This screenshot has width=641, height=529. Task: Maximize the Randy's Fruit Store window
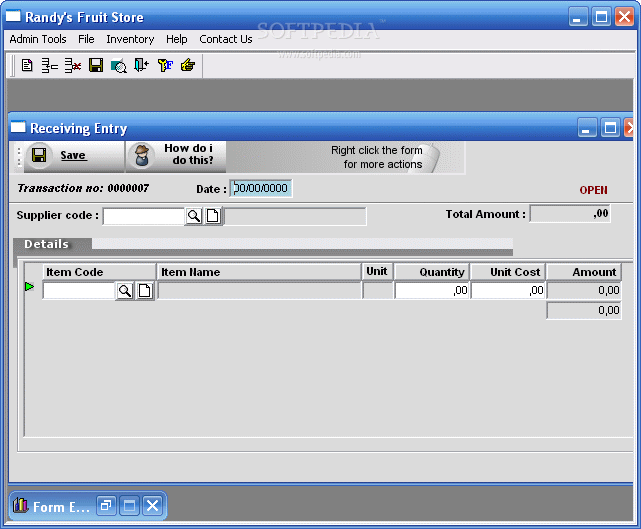click(x=601, y=17)
